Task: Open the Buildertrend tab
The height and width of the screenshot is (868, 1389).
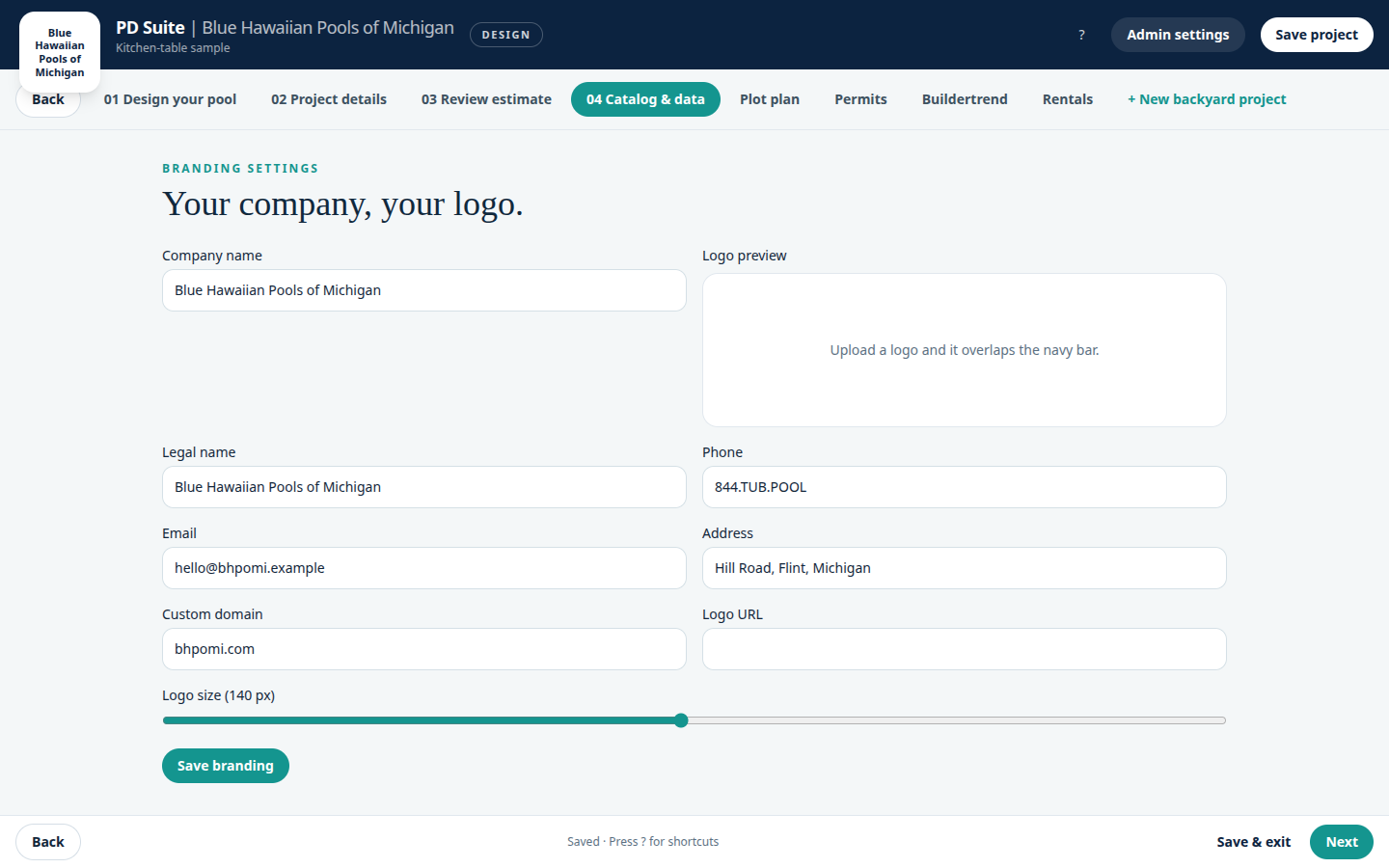Action: pos(965,99)
